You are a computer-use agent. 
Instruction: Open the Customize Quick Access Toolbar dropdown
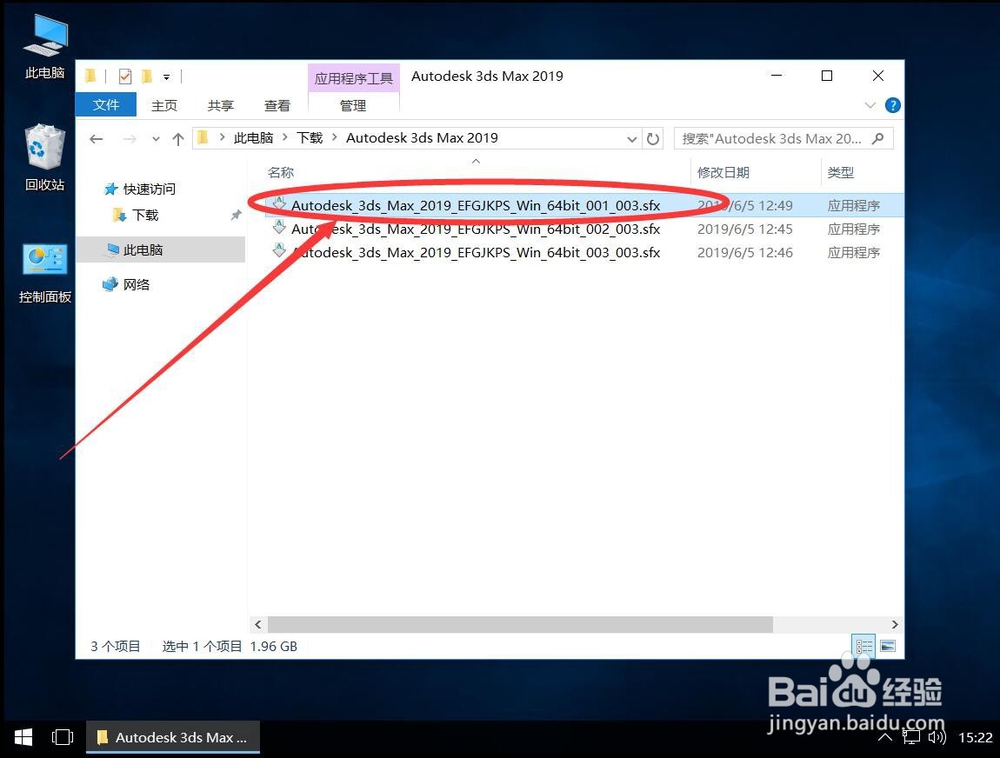coord(166,77)
